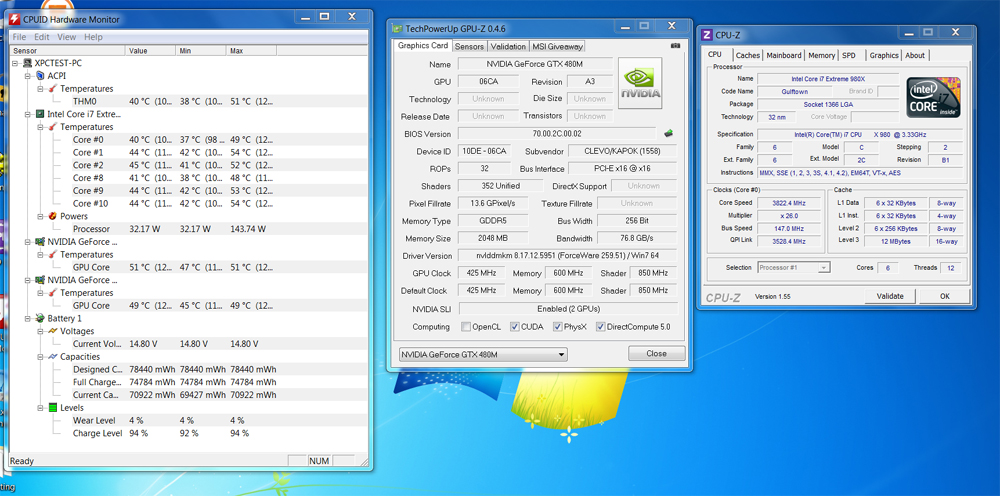Click the Battery 1 icon
This screenshot has height=496, width=1000.
(40, 318)
